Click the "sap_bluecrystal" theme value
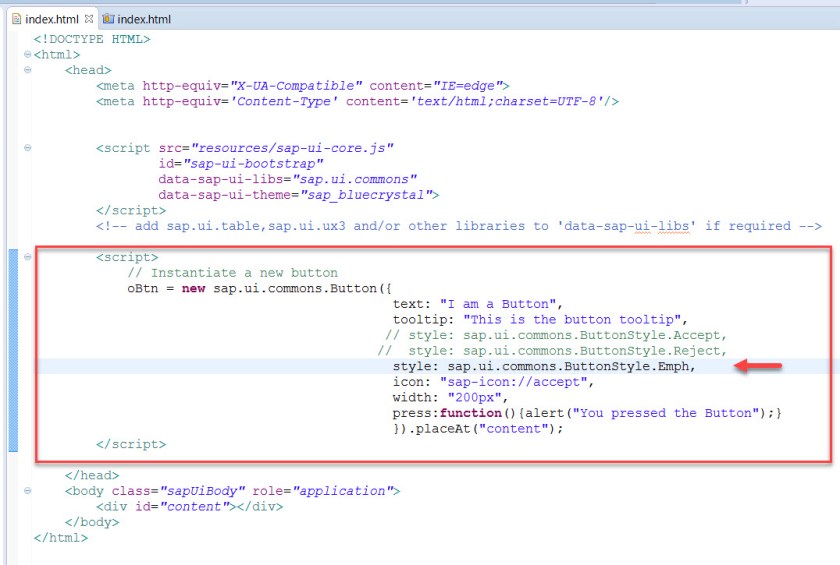 [x=366, y=194]
